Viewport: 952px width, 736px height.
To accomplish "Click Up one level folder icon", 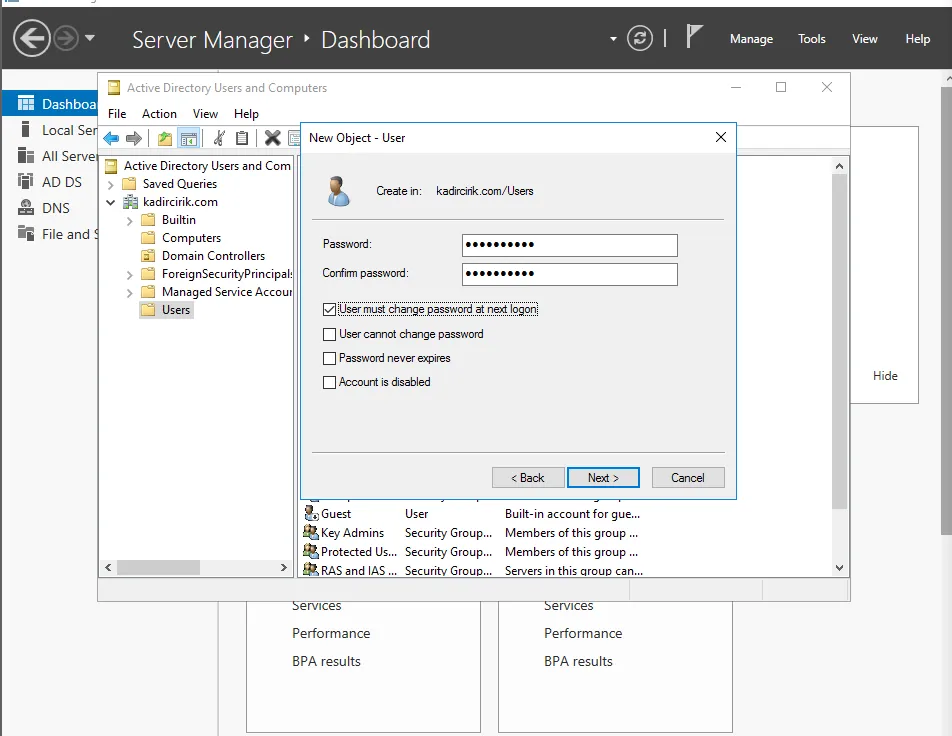I will coord(165,138).
